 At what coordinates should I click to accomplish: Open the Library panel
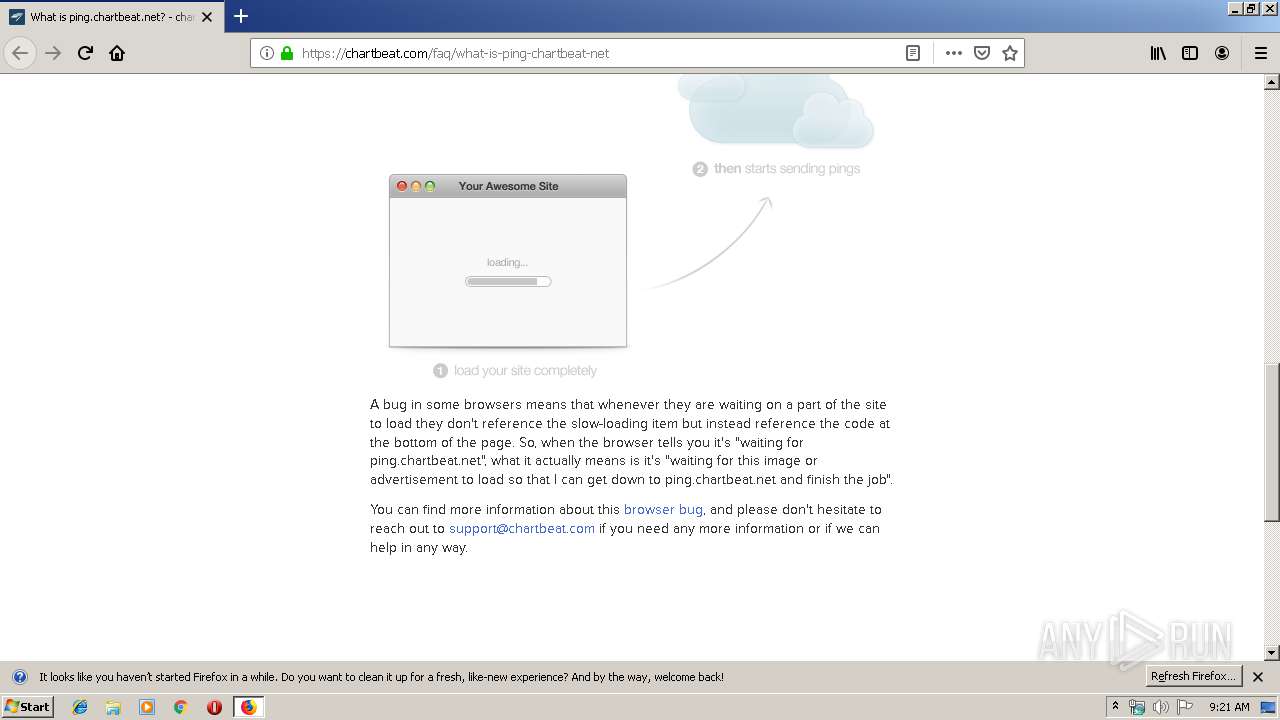coord(1158,53)
